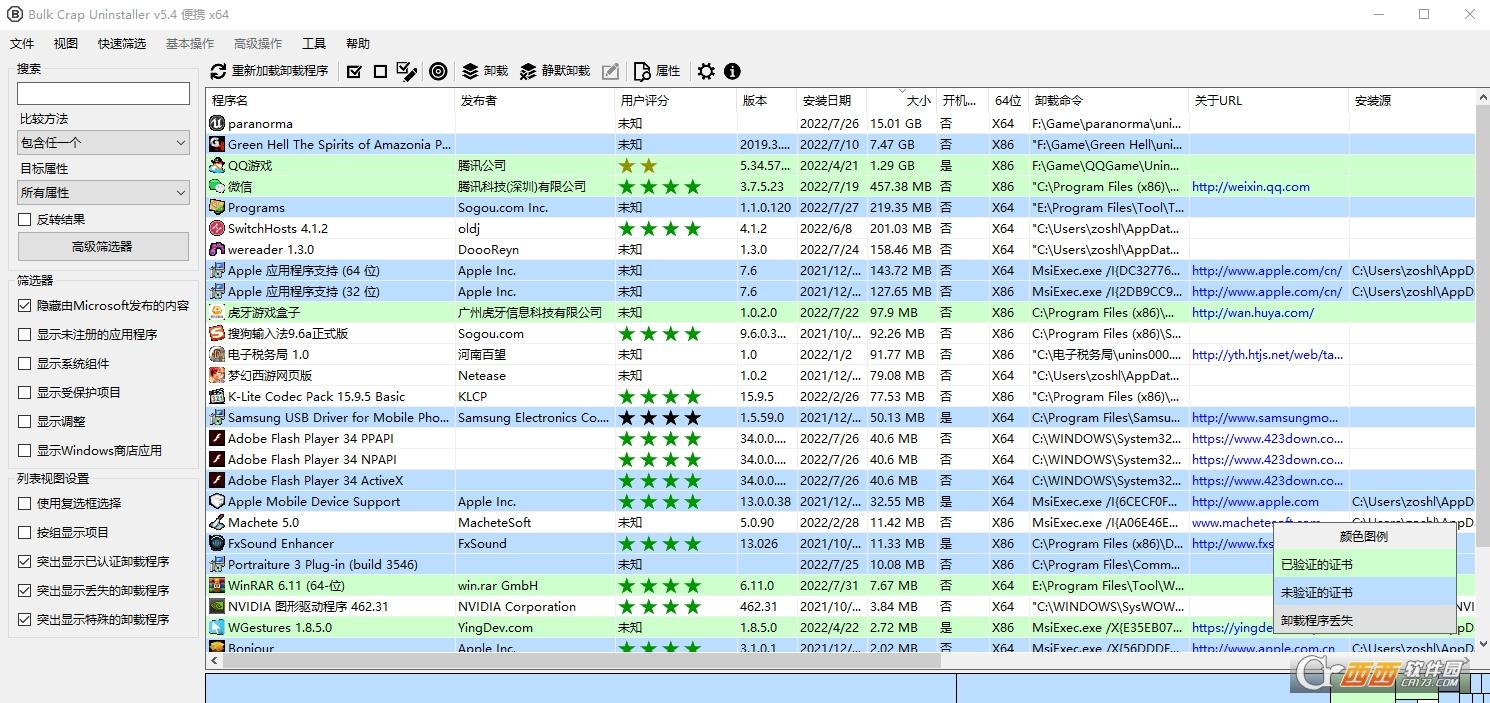This screenshot has height=703, width=1490.
Task: Enable 按组显示项目
Action: tap(25, 533)
